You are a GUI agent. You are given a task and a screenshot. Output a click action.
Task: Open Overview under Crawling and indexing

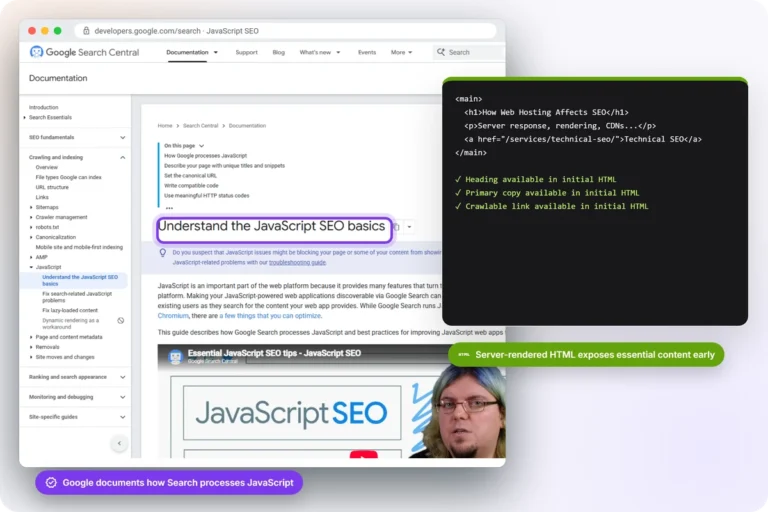click(x=47, y=167)
